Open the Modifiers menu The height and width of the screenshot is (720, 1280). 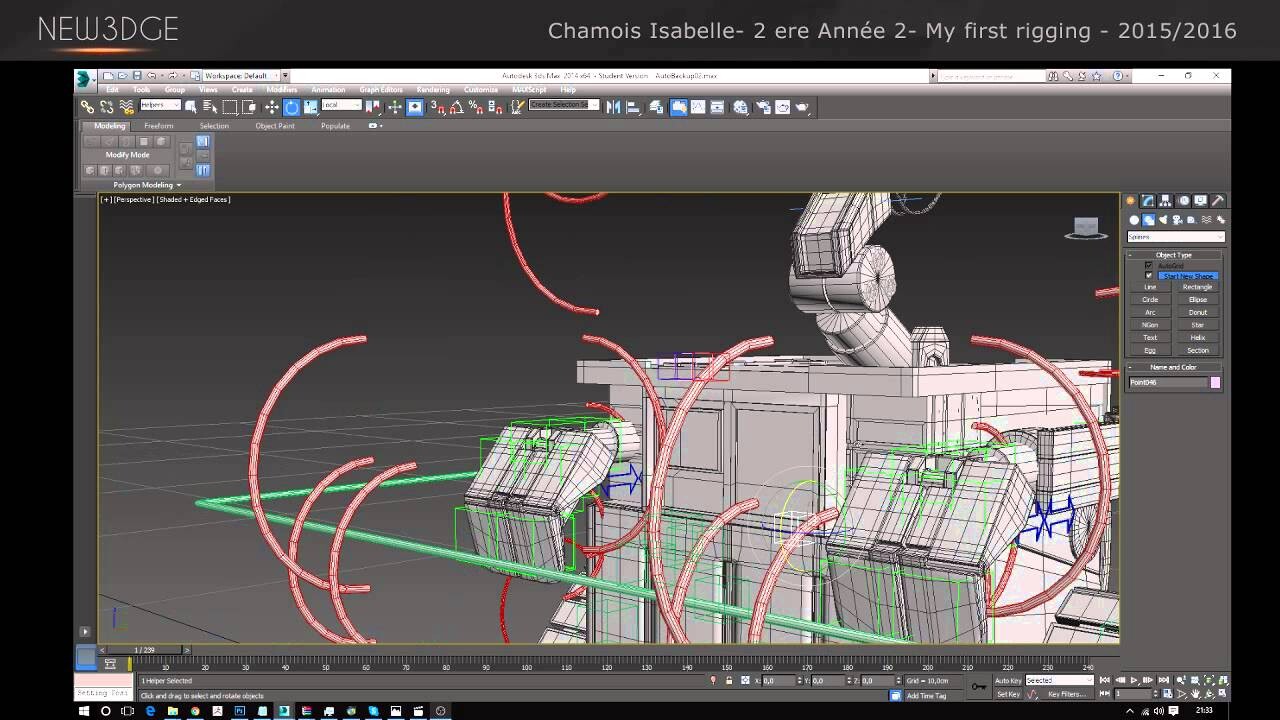[281, 90]
